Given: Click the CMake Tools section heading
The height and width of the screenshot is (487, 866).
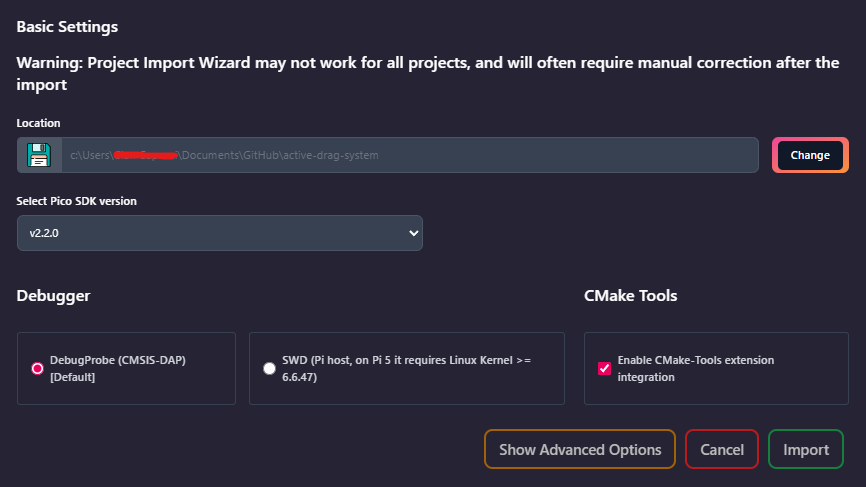Looking at the screenshot, I should pos(630,296).
